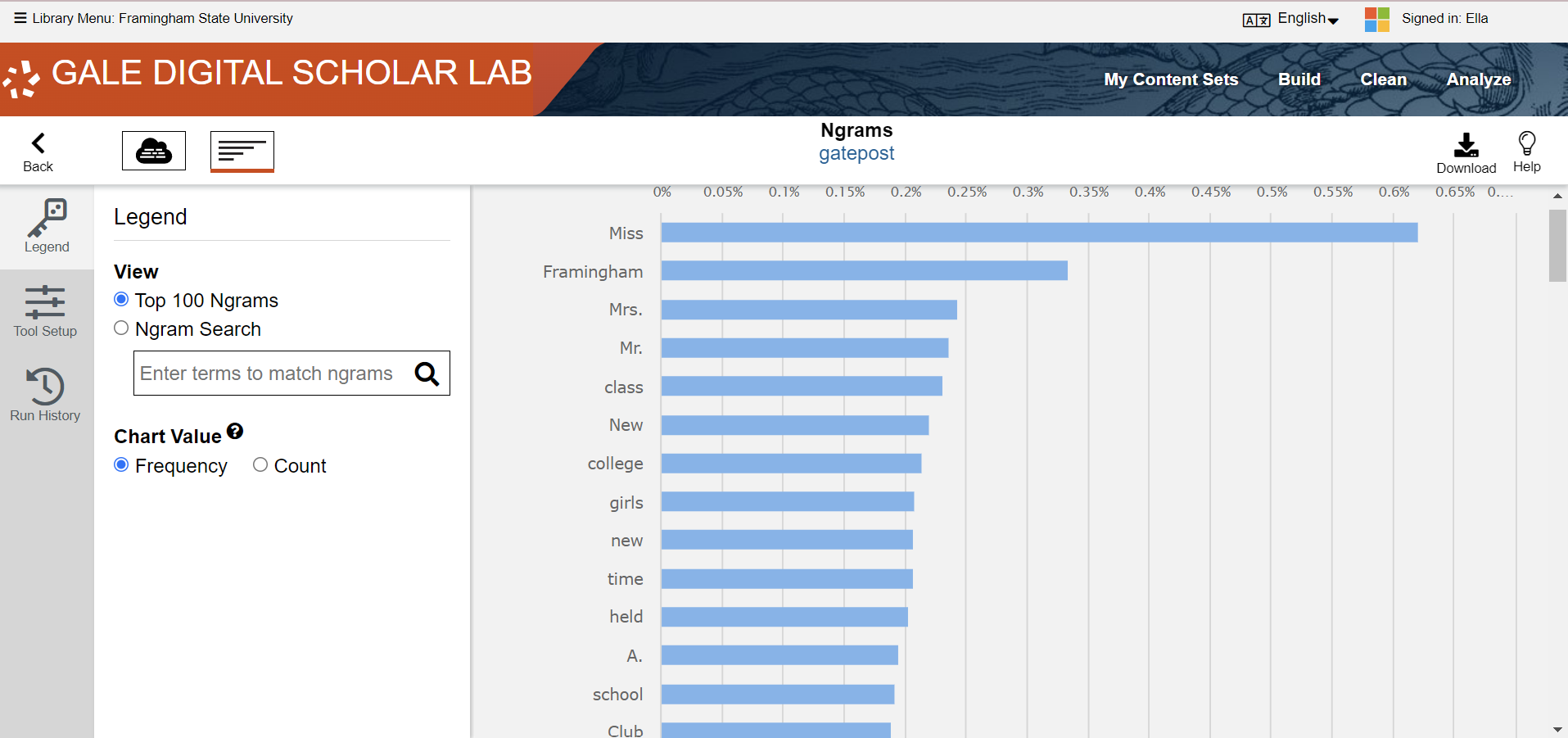The width and height of the screenshot is (1568, 738).
Task: Click the college frequency bar
Action: click(x=792, y=464)
